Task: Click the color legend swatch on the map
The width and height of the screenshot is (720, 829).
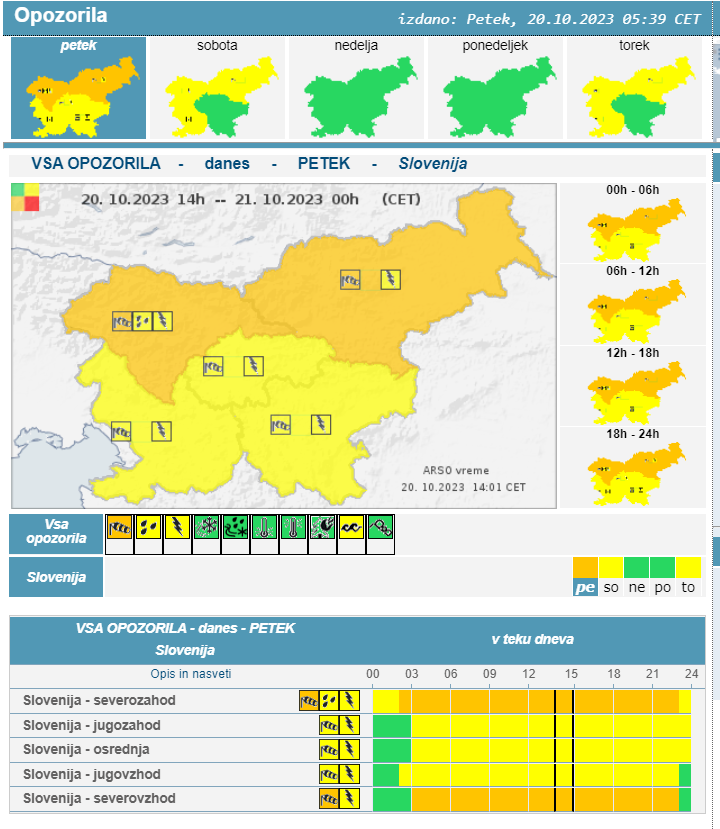Action: pos(25,197)
